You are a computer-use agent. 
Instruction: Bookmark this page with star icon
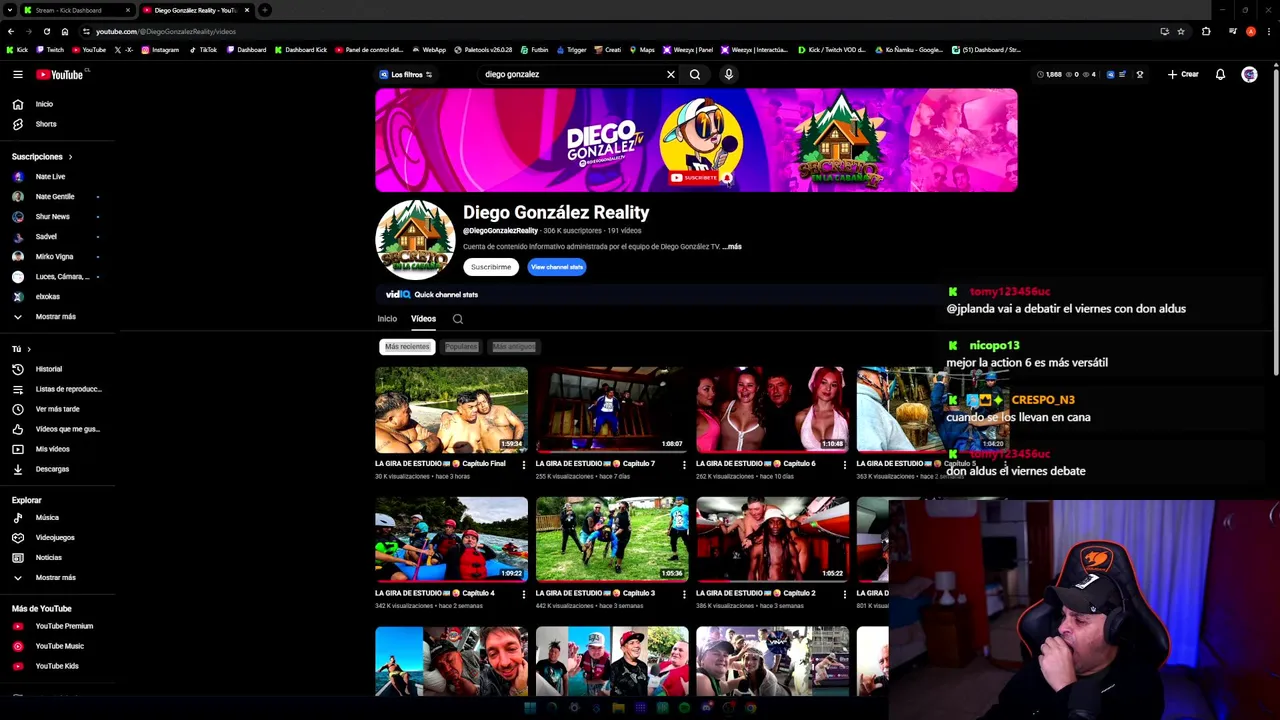click(1181, 31)
